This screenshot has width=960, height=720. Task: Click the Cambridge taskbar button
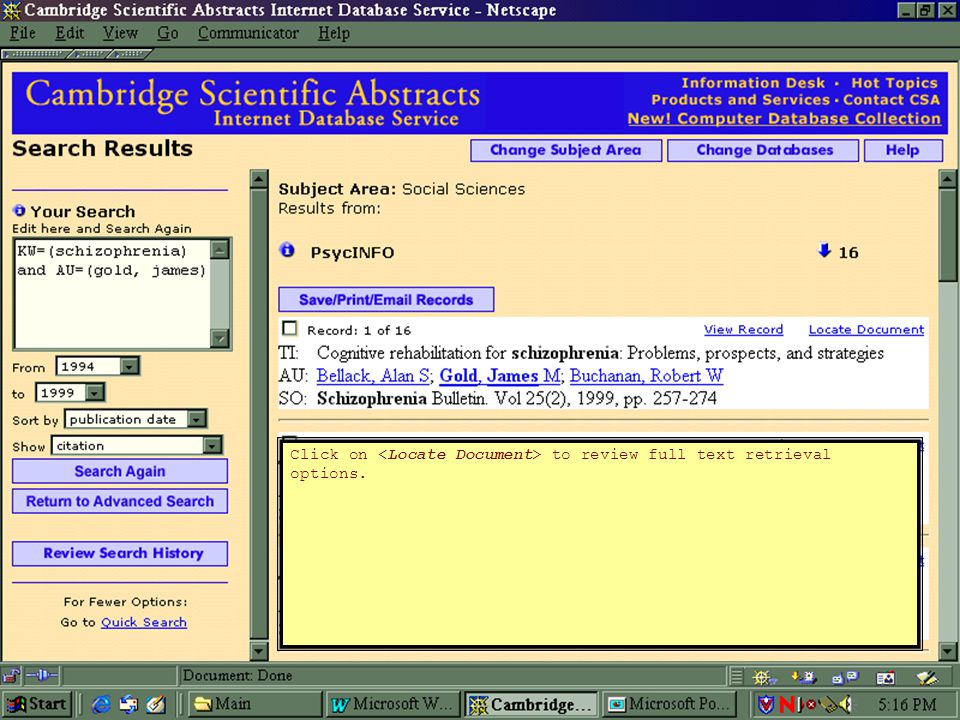[531, 705]
